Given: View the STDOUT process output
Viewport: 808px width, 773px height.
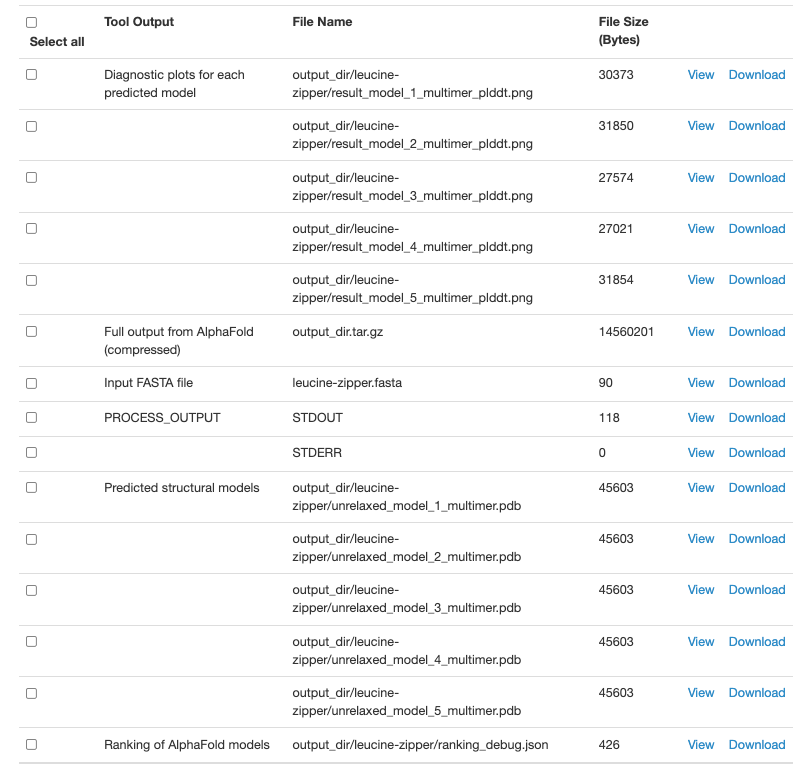Looking at the screenshot, I should [x=700, y=418].
